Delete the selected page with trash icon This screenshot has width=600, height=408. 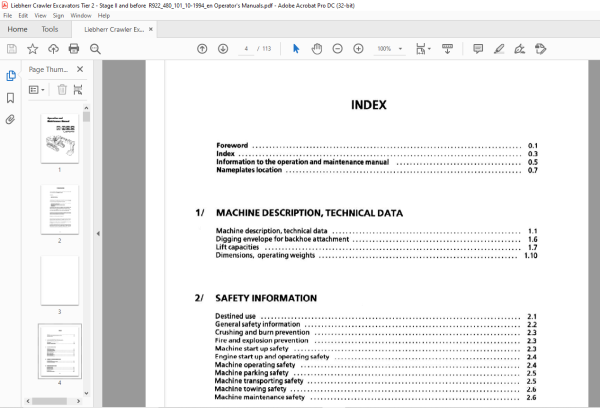[x=62, y=90]
